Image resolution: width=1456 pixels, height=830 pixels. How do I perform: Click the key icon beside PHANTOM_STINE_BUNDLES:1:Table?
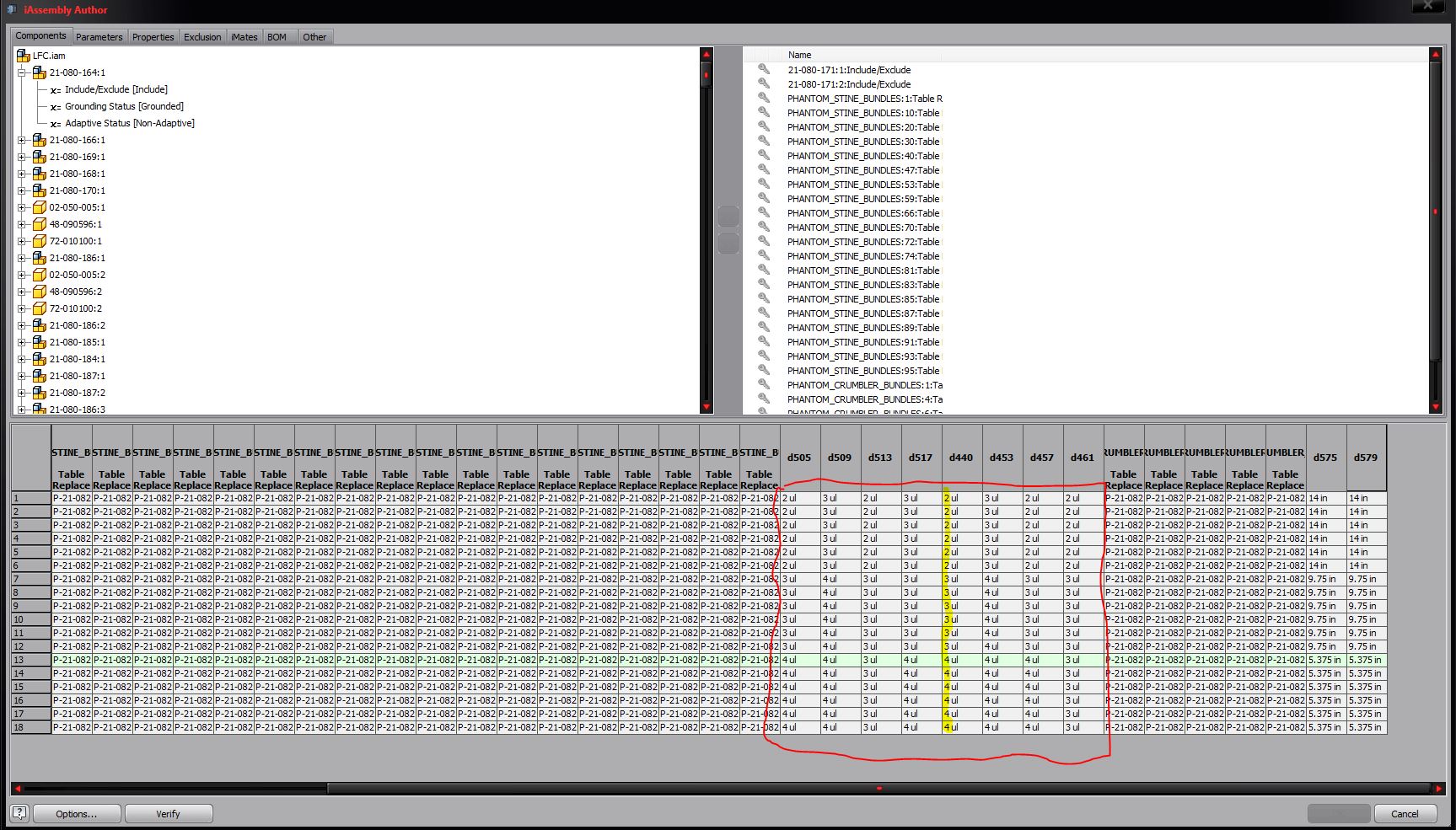tap(764, 99)
